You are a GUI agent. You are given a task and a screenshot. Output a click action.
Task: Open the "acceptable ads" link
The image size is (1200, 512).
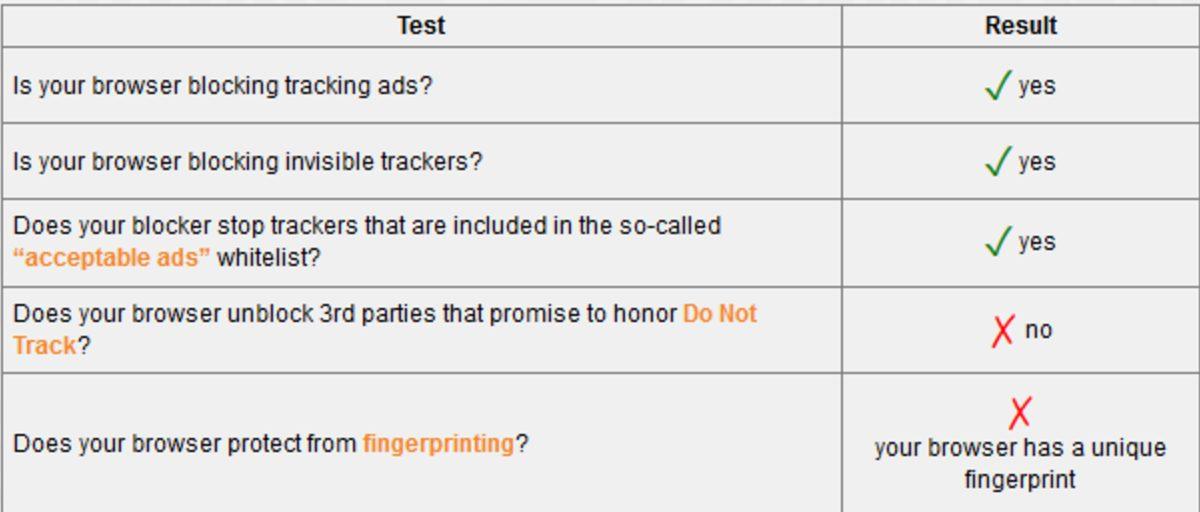(x=112, y=258)
